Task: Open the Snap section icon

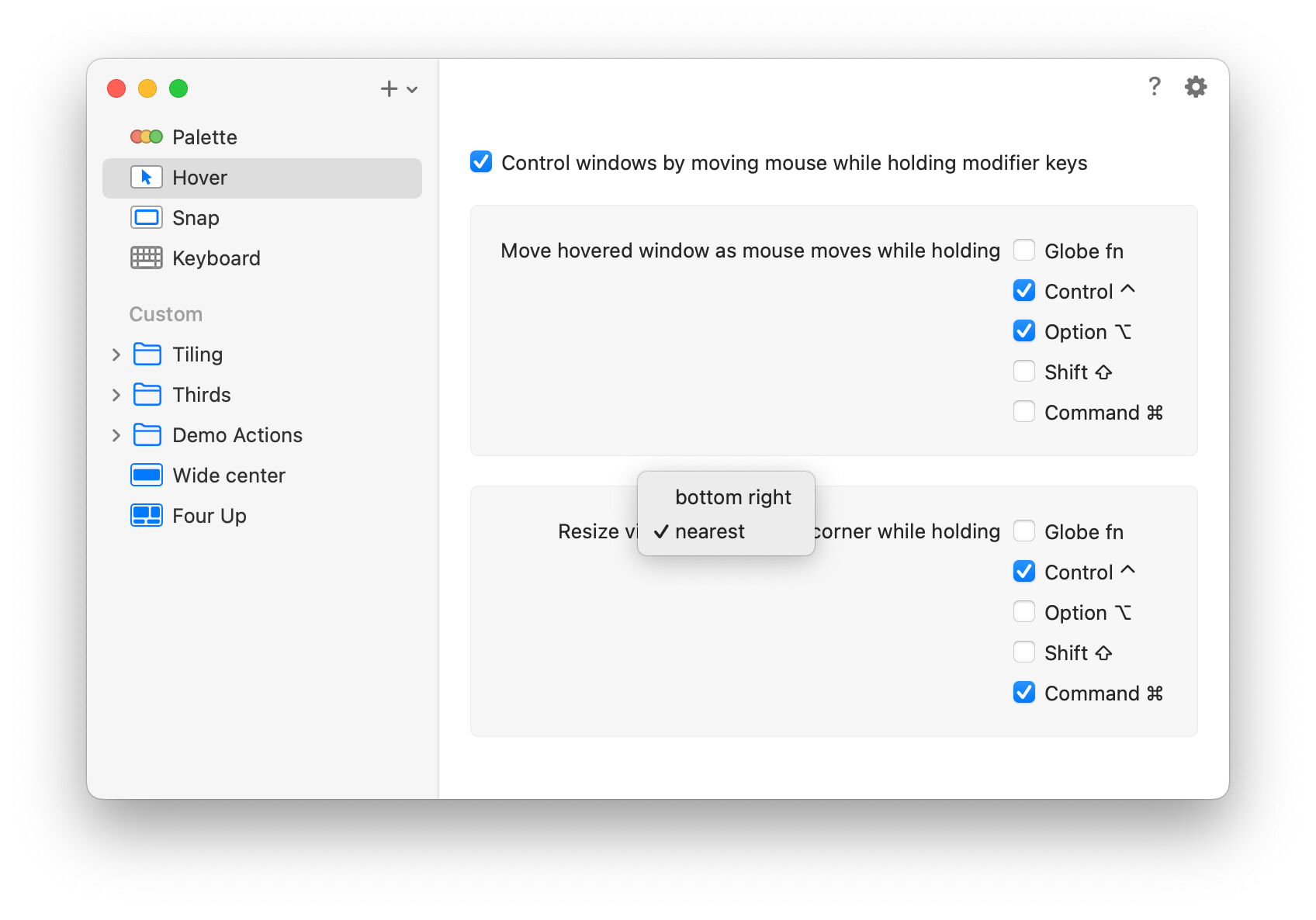Action: 146,218
